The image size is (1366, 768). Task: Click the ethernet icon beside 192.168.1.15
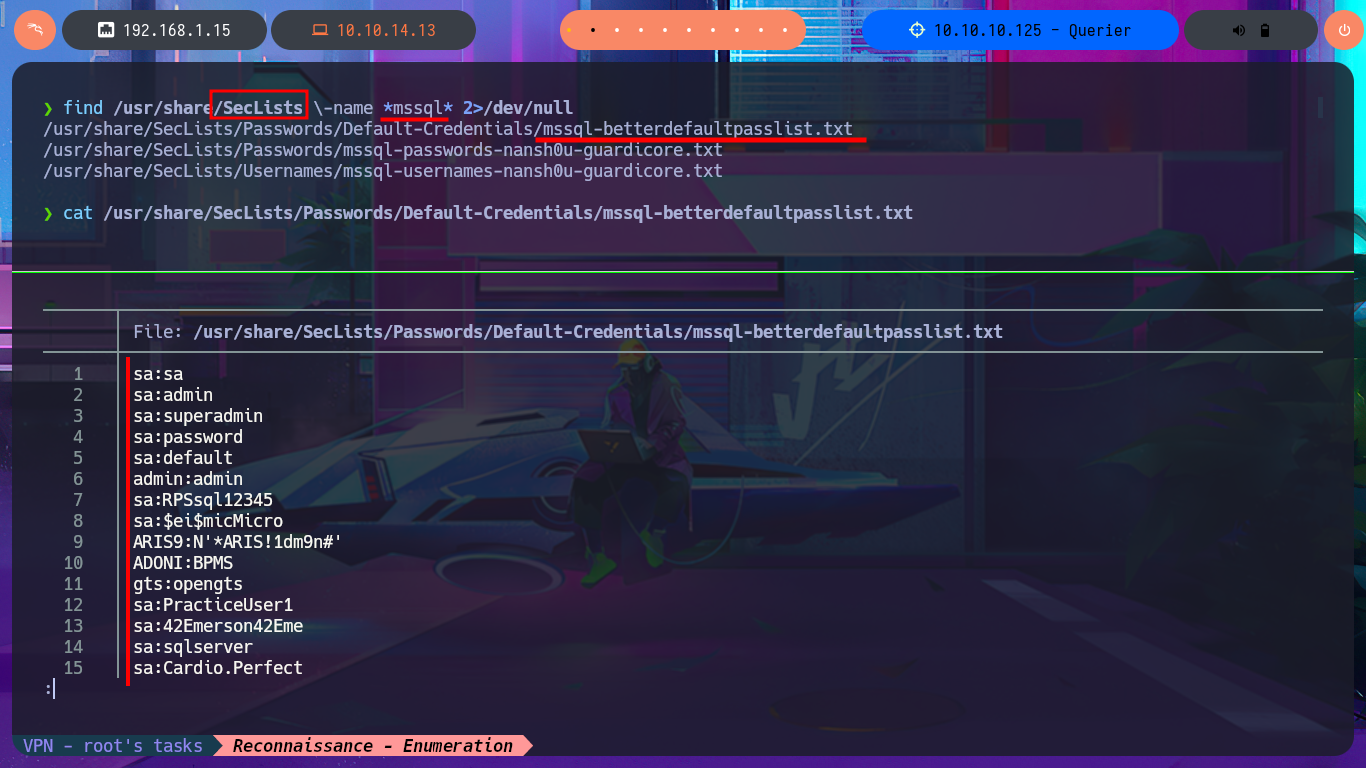pyautogui.click(x=105, y=30)
